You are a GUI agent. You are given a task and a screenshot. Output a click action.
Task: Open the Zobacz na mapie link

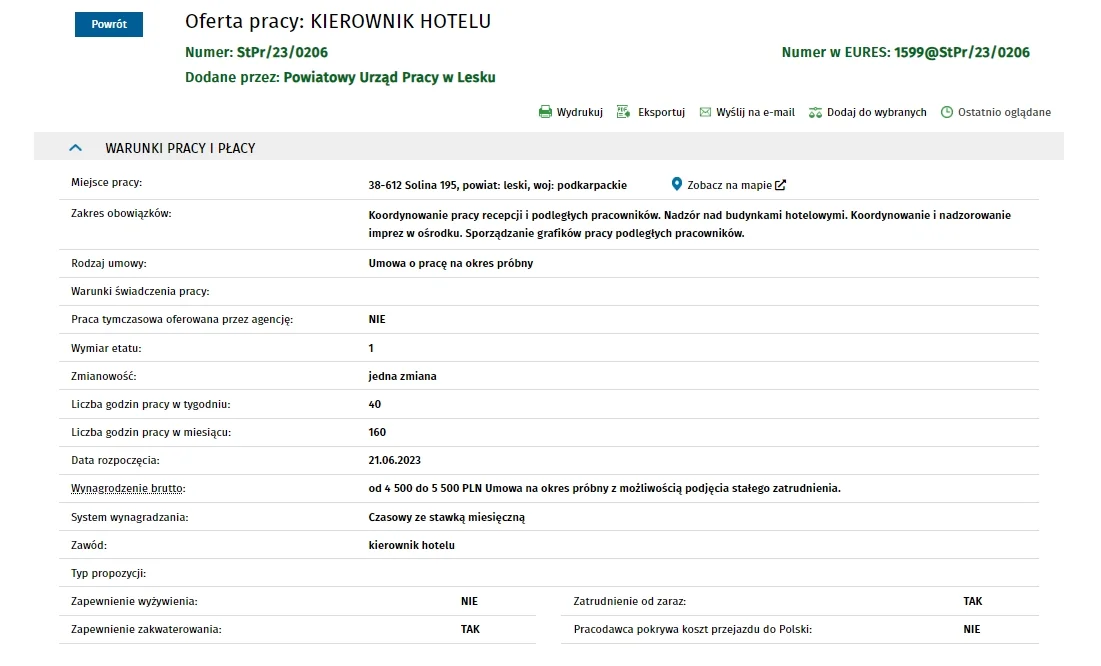(729, 185)
